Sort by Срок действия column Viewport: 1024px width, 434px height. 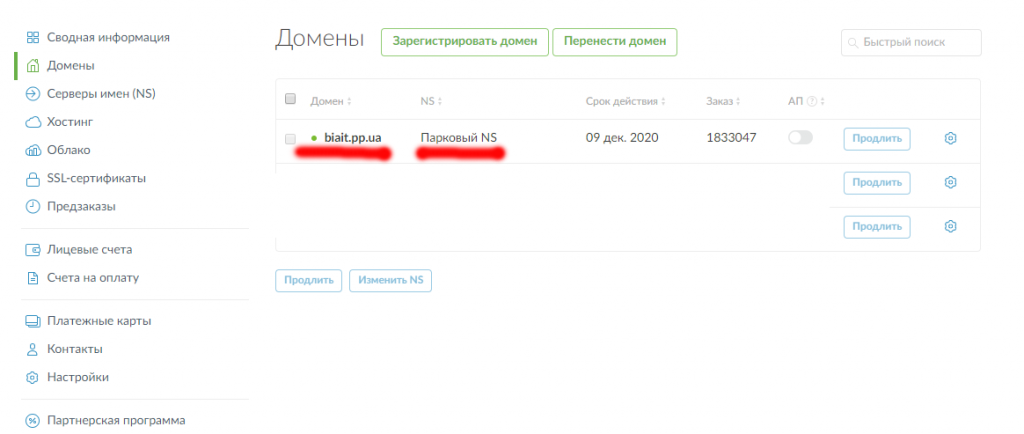[626, 101]
